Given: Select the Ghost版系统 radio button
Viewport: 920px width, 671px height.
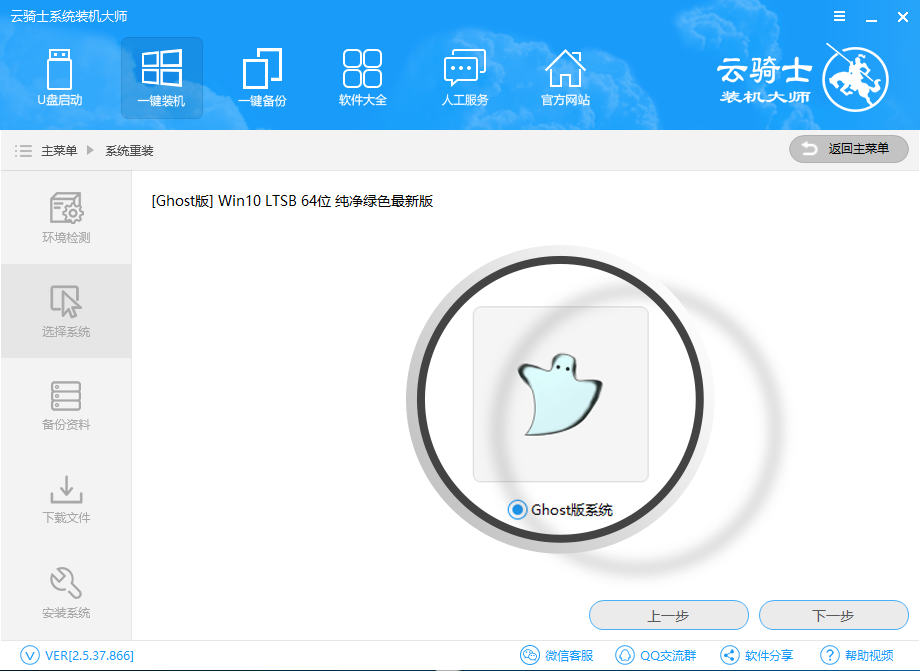Looking at the screenshot, I should [517, 510].
